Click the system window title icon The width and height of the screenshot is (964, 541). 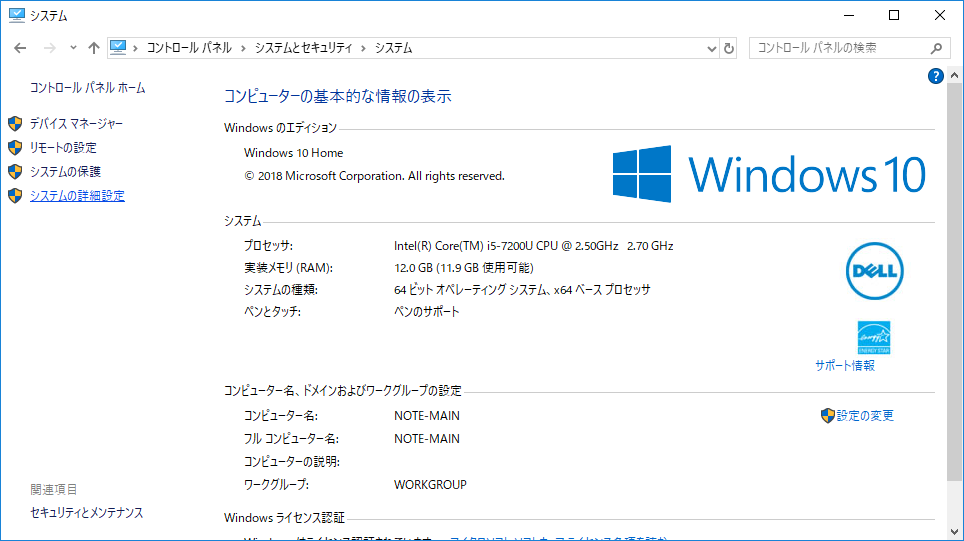pos(17,15)
